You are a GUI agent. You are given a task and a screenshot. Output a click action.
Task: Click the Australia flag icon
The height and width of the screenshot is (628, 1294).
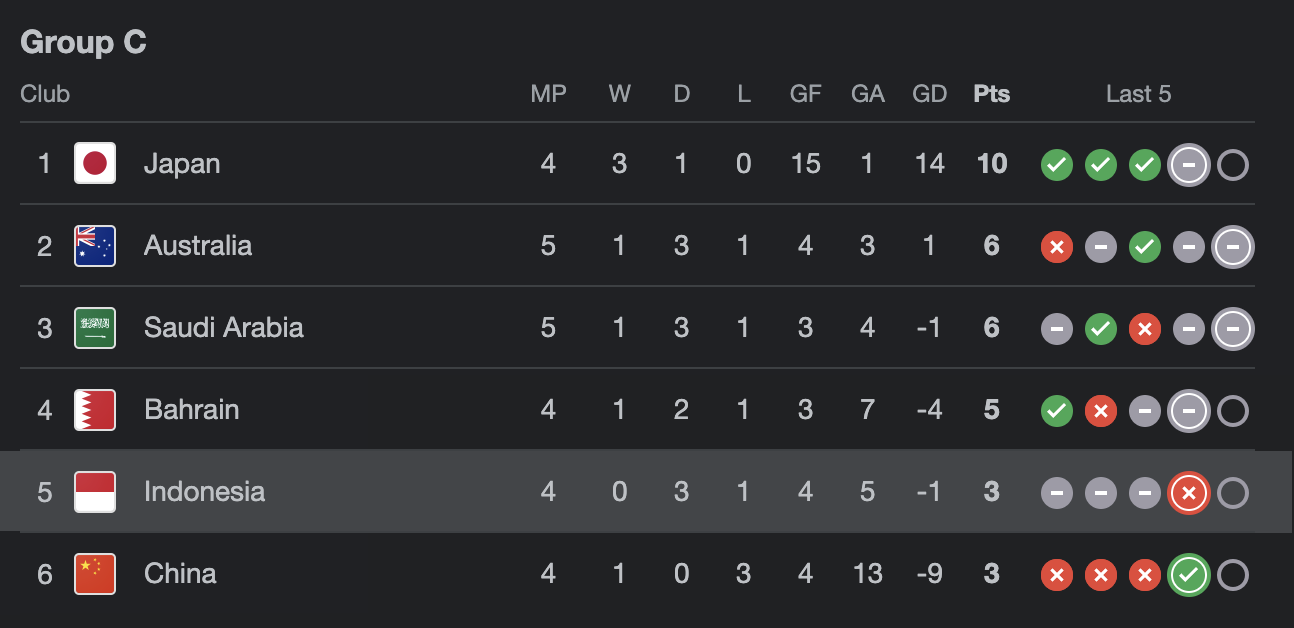pyautogui.click(x=95, y=245)
